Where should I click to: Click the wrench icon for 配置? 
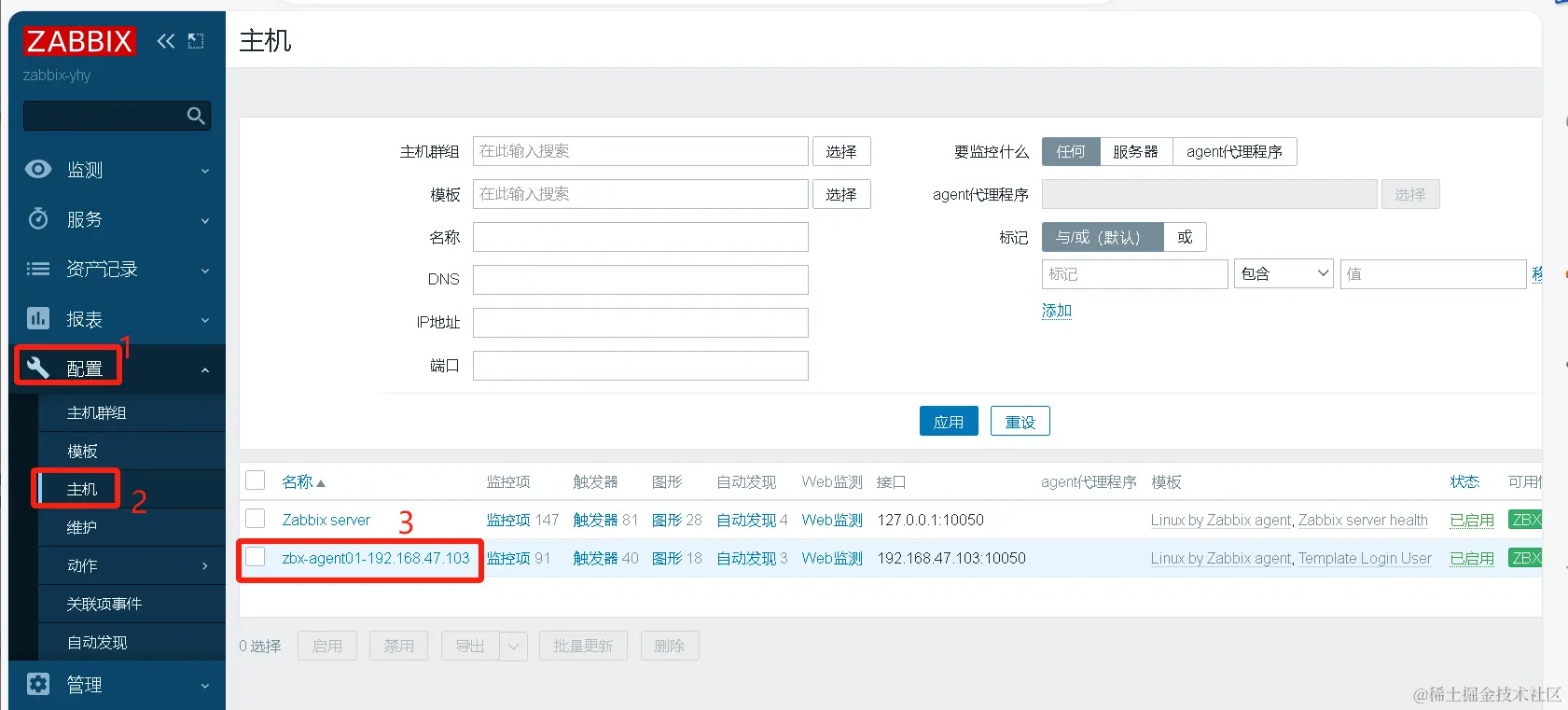pos(38,368)
